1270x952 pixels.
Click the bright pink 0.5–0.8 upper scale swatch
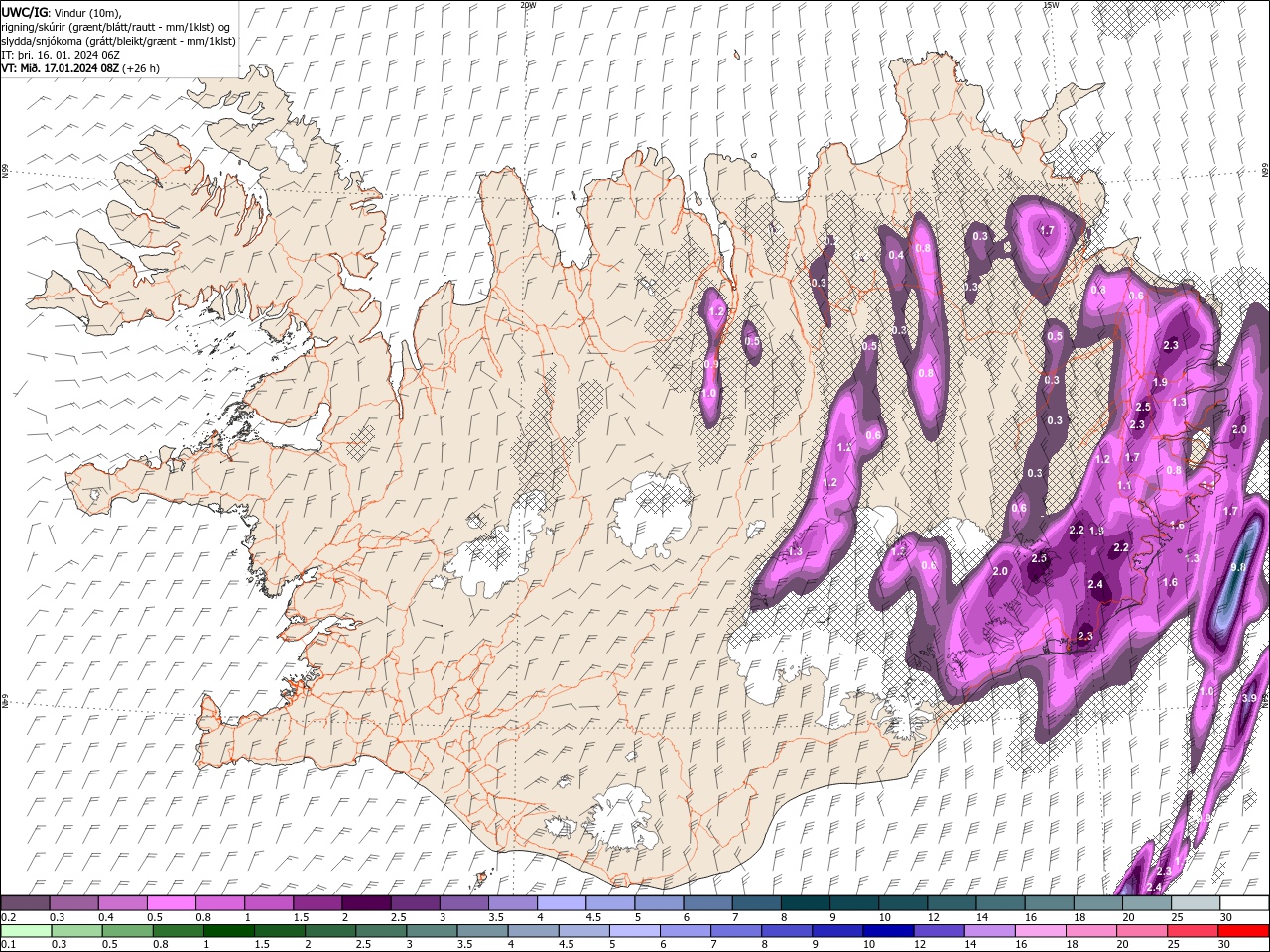point(172,903)
